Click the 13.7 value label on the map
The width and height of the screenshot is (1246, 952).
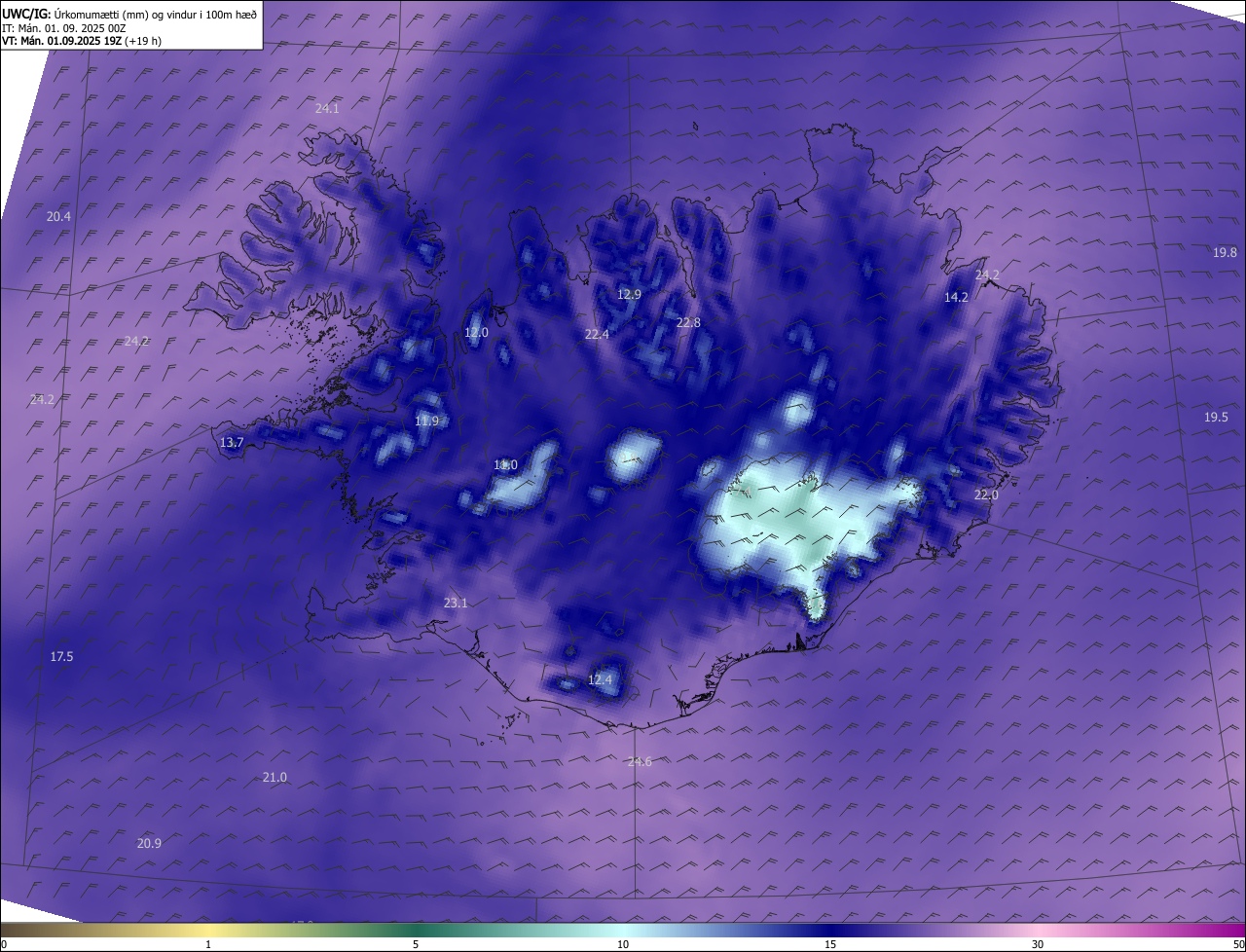click(231, 442)
